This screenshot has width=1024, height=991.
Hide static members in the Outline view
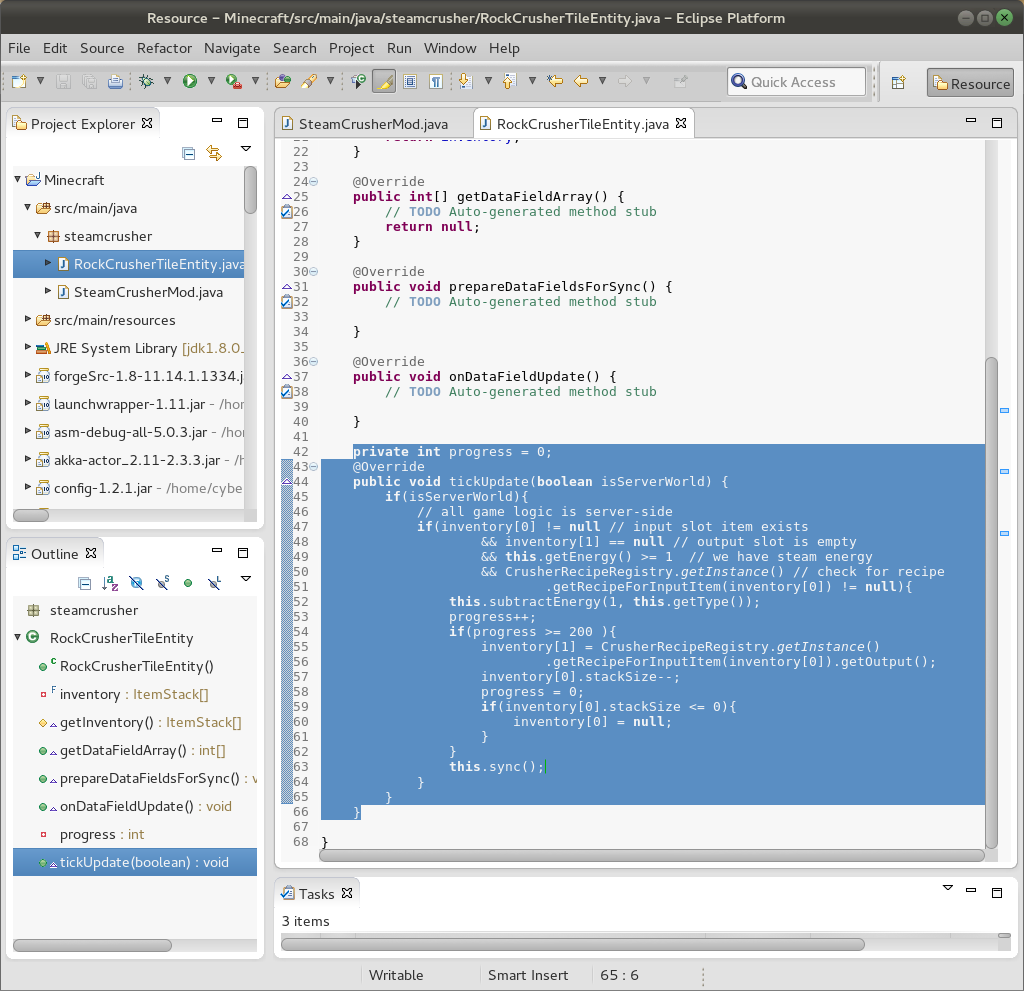click(162, 582)
